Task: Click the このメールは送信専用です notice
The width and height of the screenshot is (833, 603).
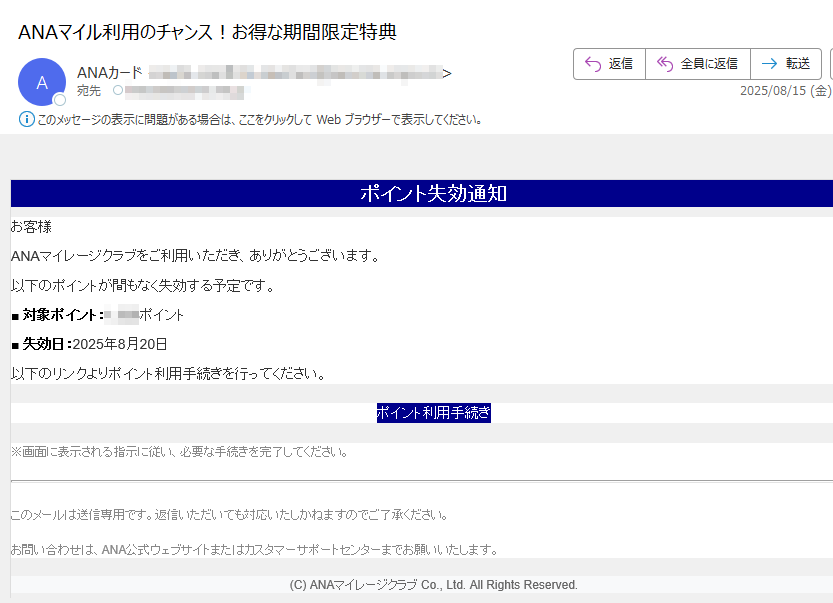Action: (230, 515)
